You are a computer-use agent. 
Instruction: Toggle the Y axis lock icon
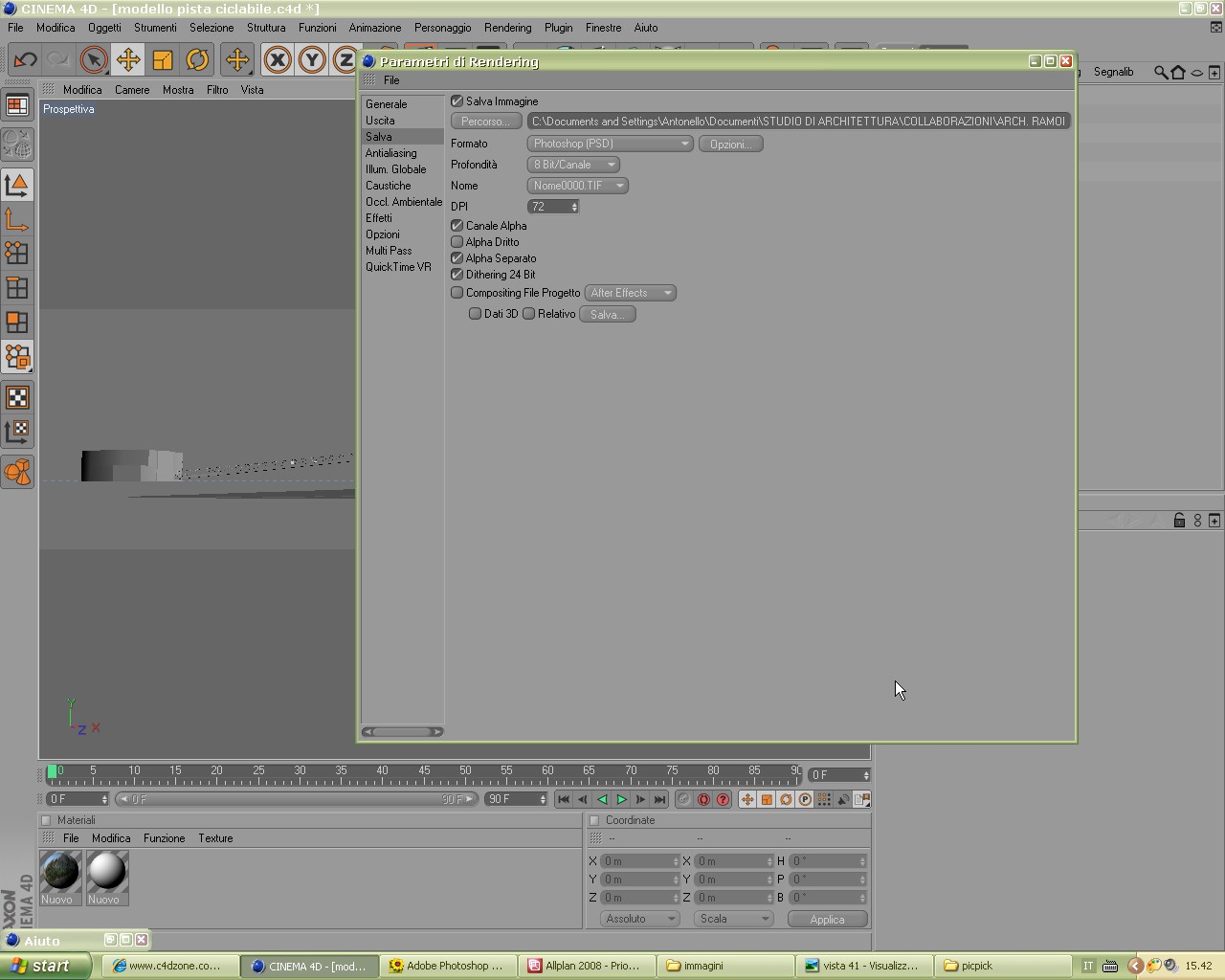point(311,59)
